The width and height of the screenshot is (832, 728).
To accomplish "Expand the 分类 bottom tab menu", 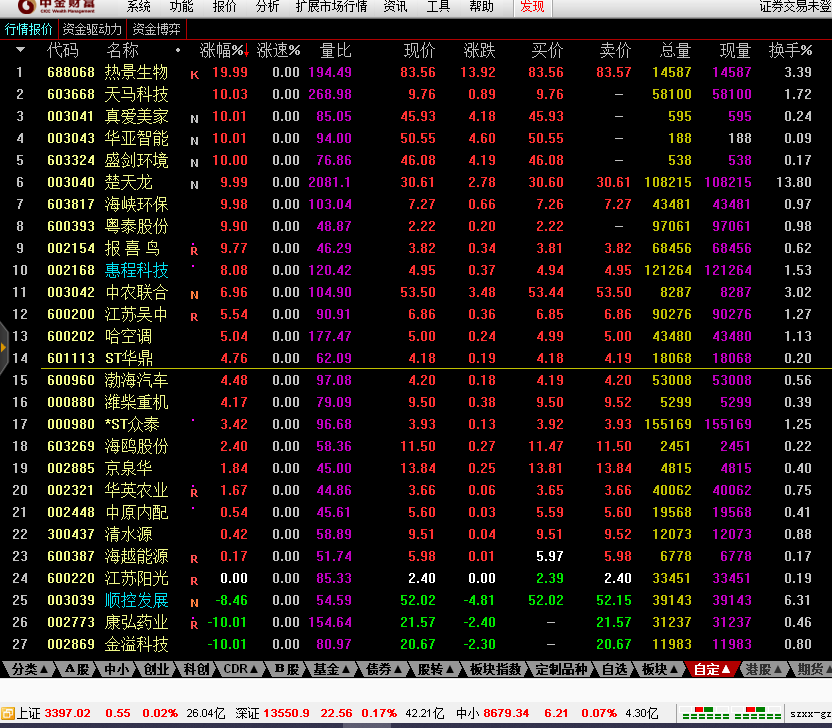I will coord(29,669).
